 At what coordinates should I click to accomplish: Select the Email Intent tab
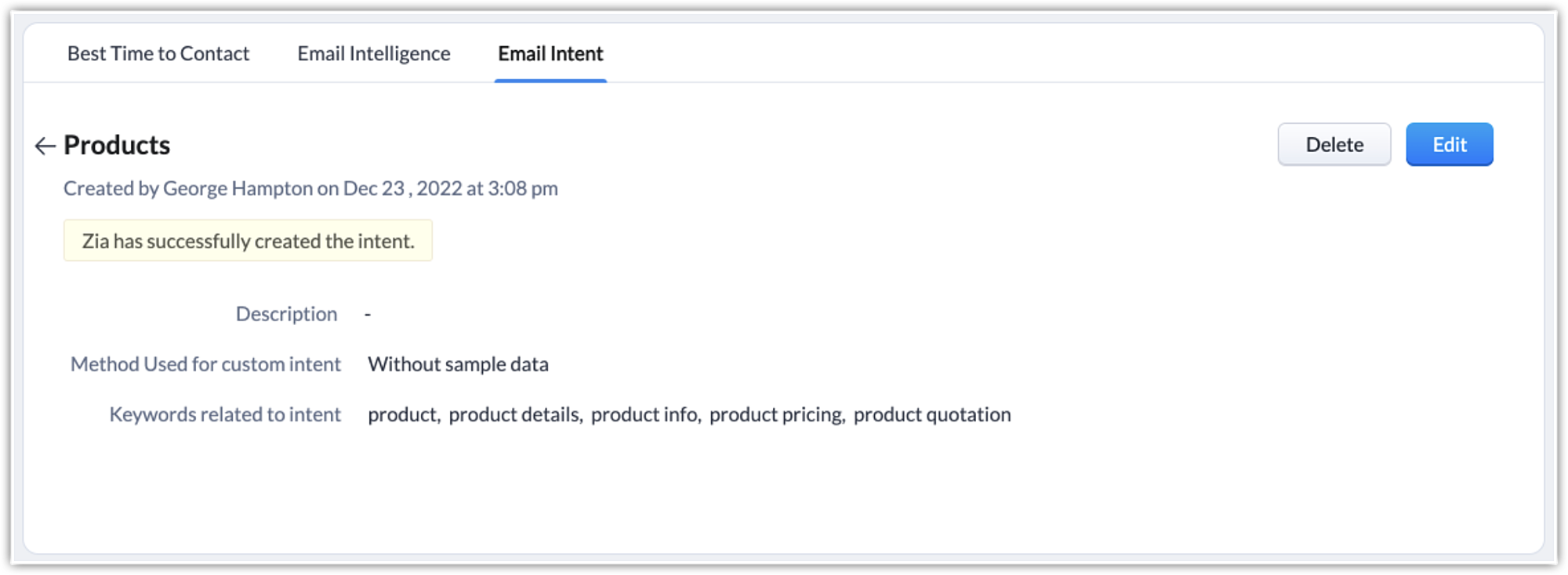(550, 53)
